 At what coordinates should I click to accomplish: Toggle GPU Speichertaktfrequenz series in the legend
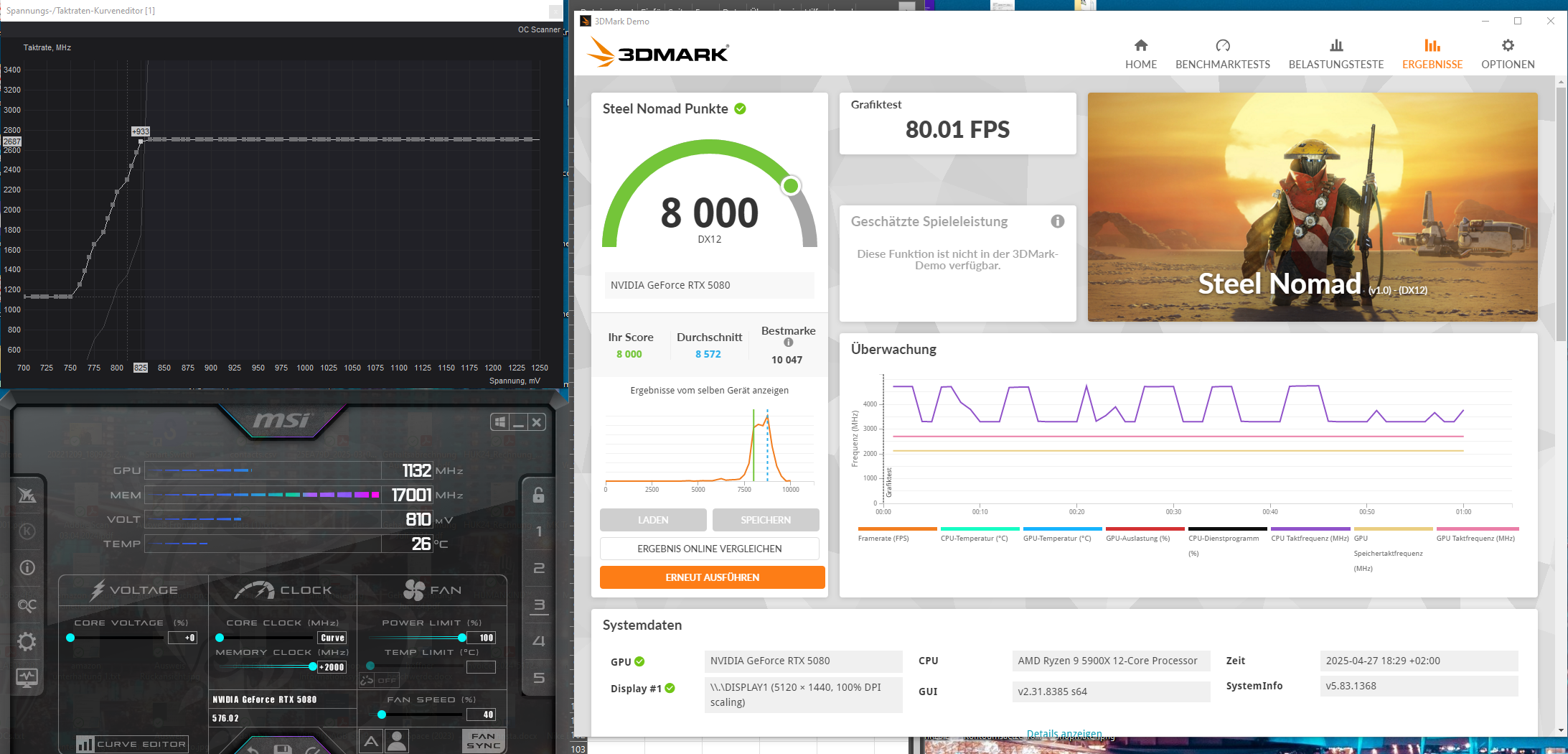(x=1392, y=549)
